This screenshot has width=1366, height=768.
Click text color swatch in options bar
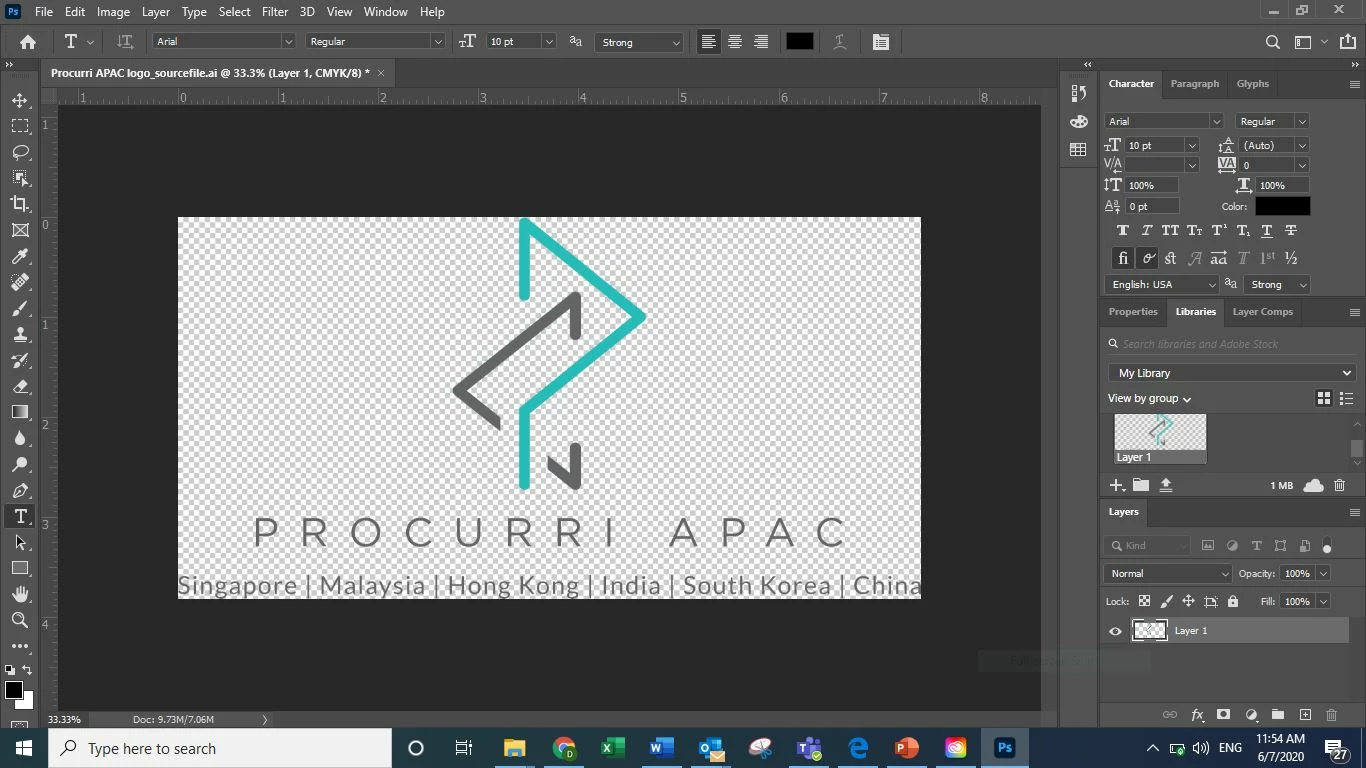pos(799,42)
